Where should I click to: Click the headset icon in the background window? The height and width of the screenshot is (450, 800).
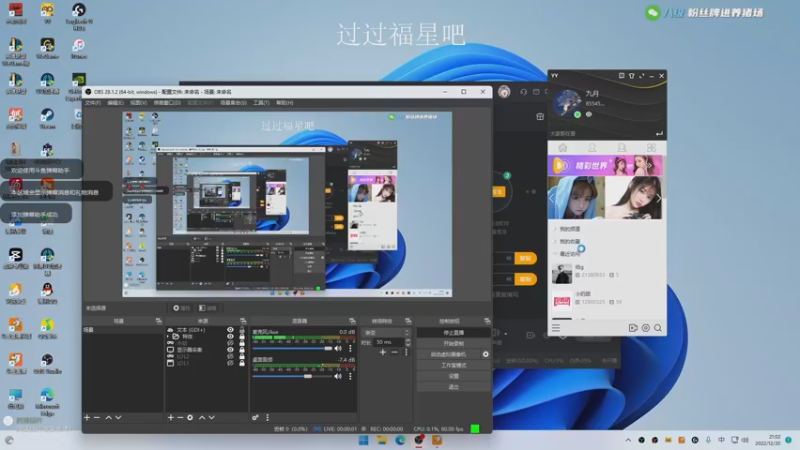pos(523,92)
